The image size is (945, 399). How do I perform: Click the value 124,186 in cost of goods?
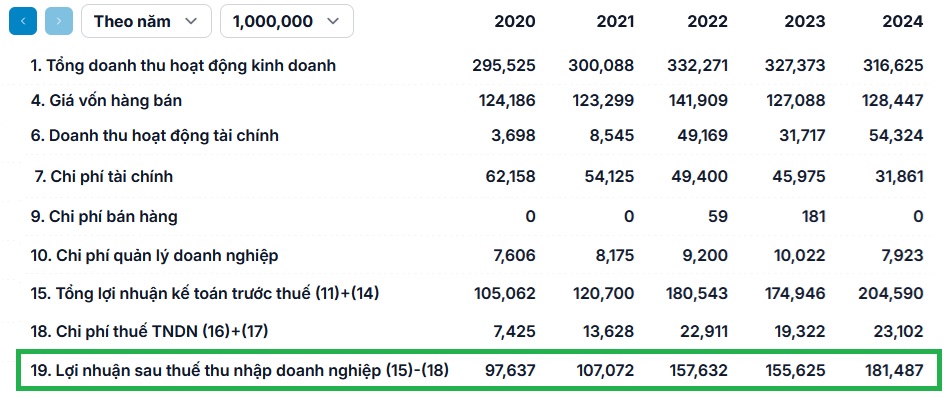[x=507, y=100]
